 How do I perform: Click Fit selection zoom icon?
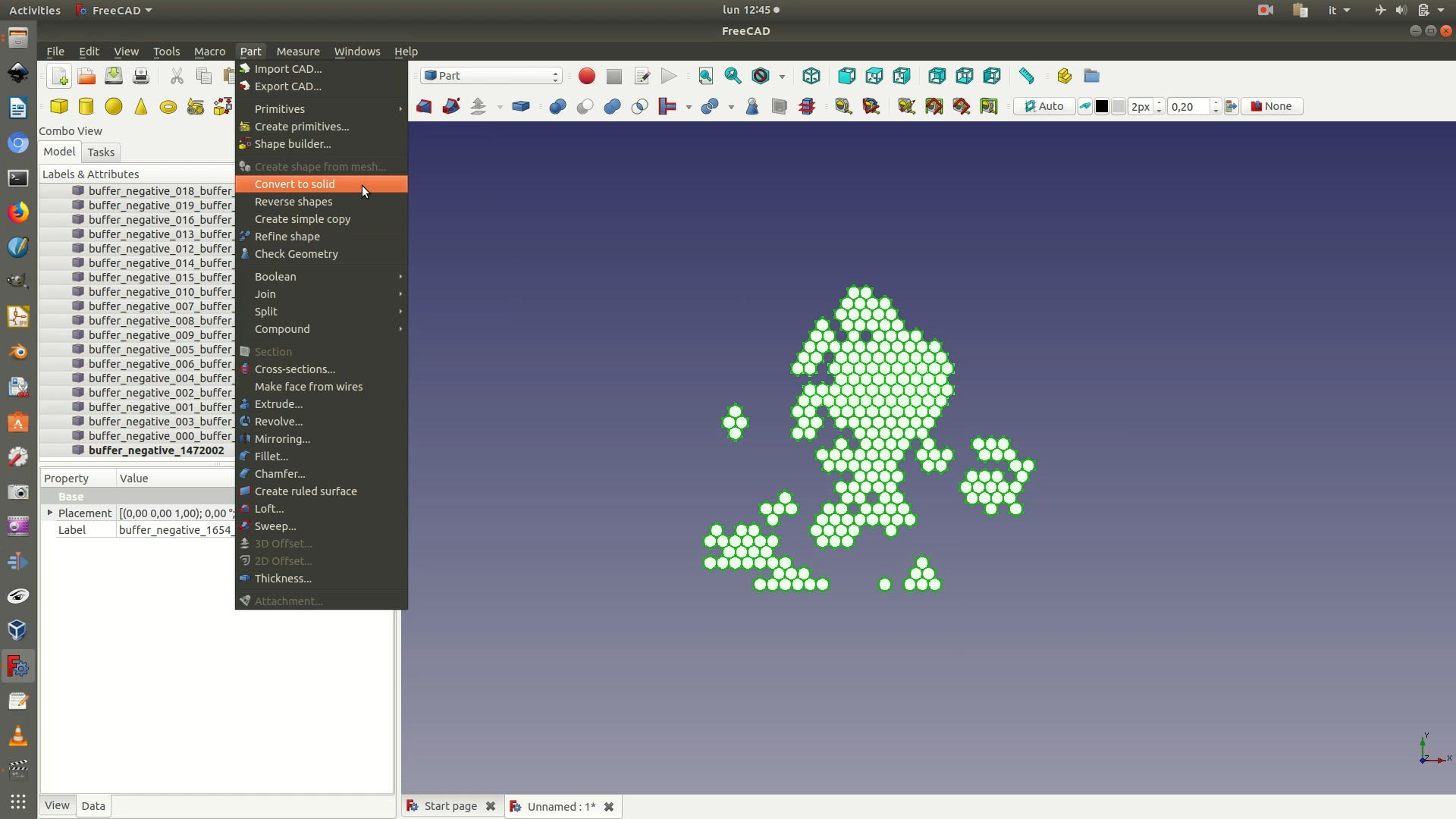pos(733,76)
